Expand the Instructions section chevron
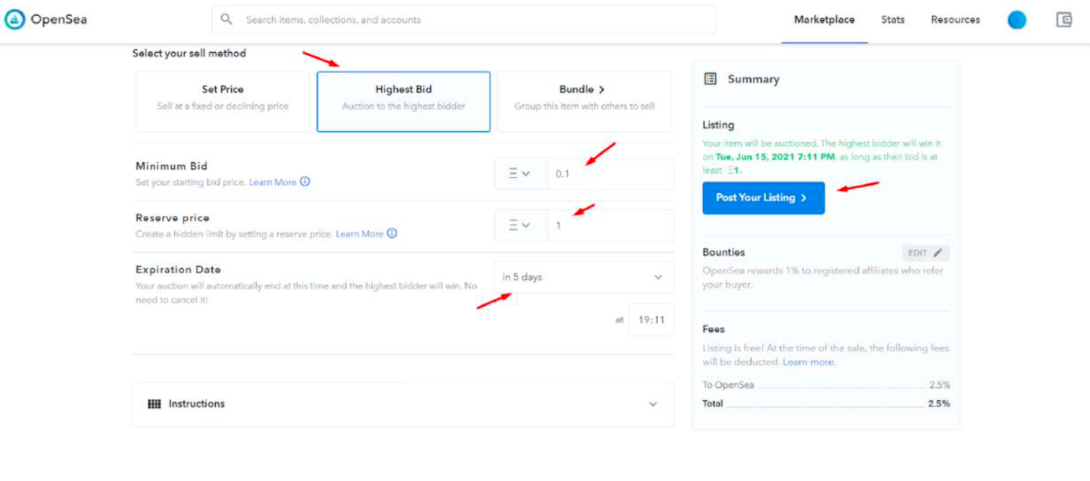The height and width of the screenshot is (481, 1090). 653,404
